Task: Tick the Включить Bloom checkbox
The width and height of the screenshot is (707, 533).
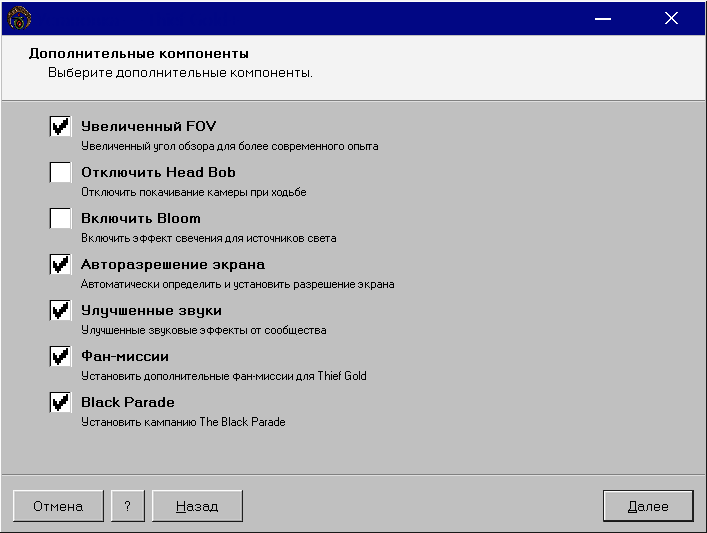Action: coord(60,218)
